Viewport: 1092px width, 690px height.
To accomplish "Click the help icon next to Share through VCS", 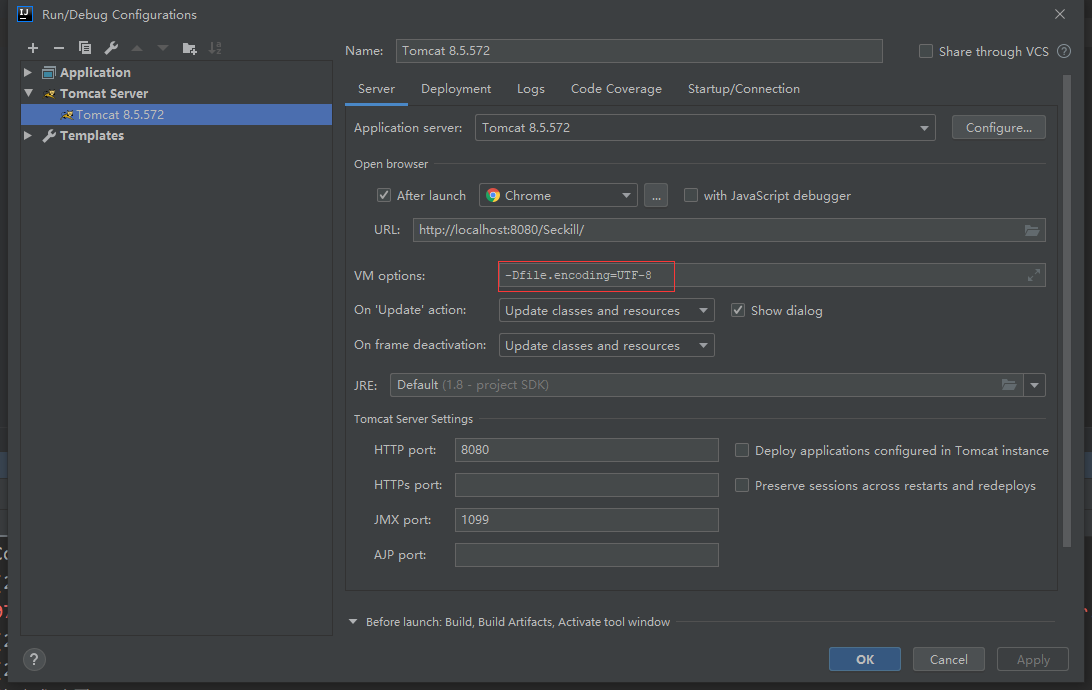I will tap(1063, 51).
